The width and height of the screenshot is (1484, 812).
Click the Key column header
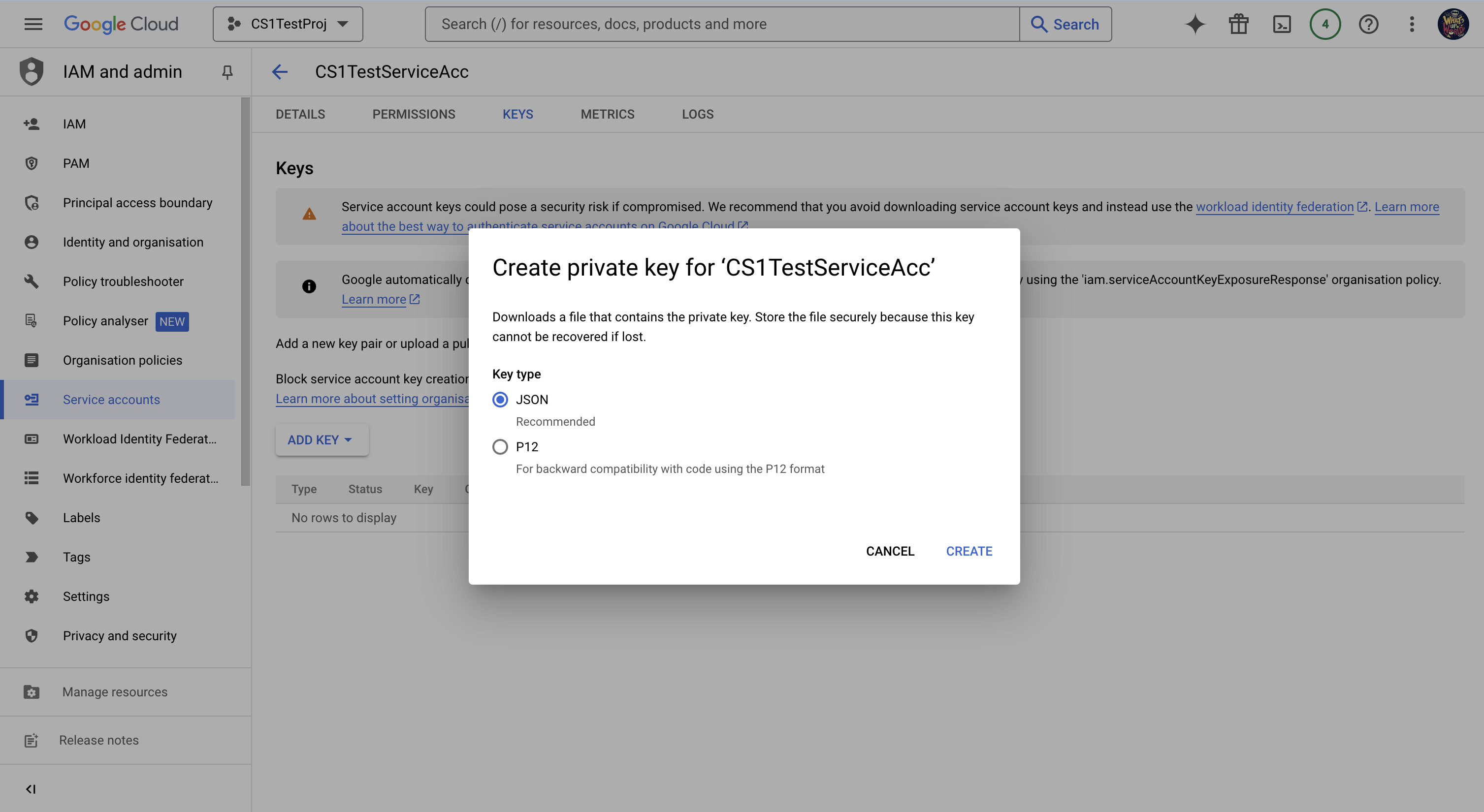423,489
